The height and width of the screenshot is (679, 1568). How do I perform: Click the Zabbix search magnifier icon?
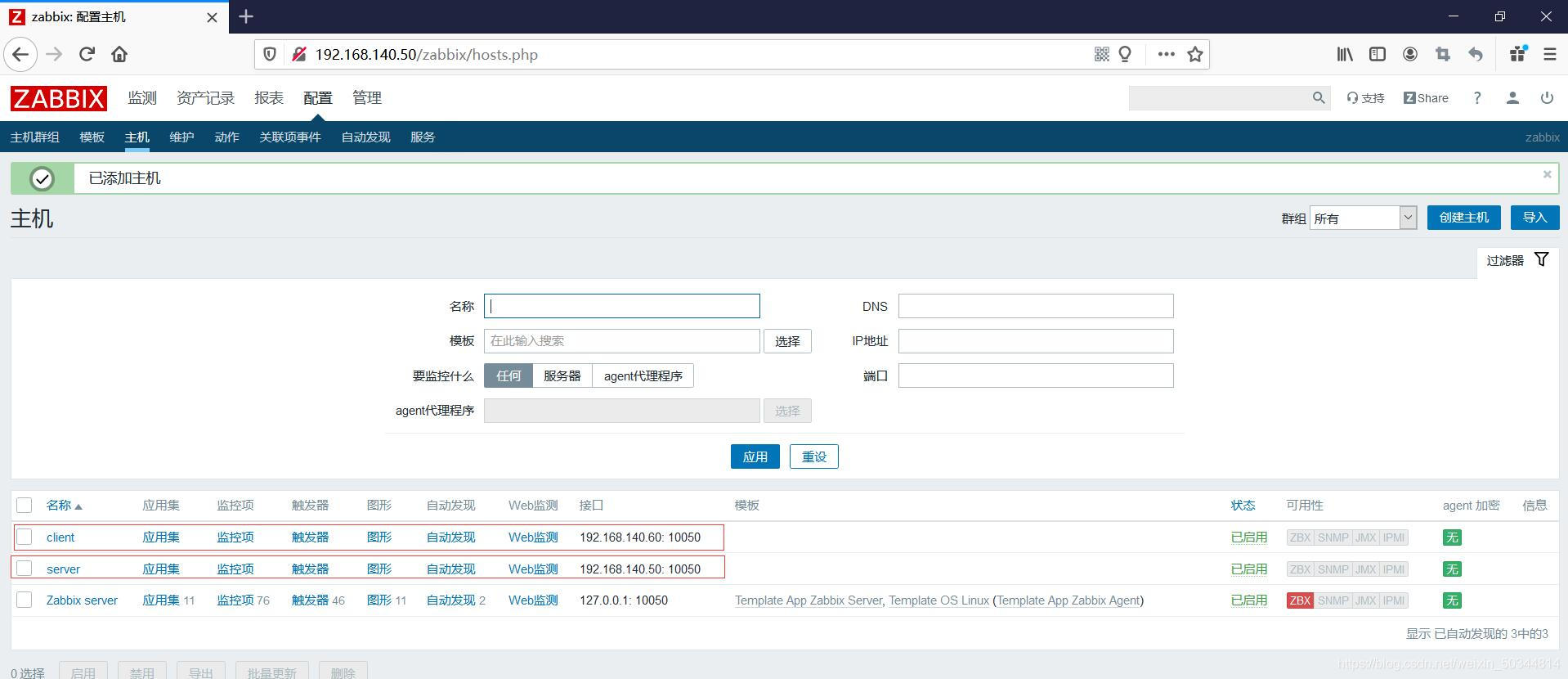pos(1319,98)
